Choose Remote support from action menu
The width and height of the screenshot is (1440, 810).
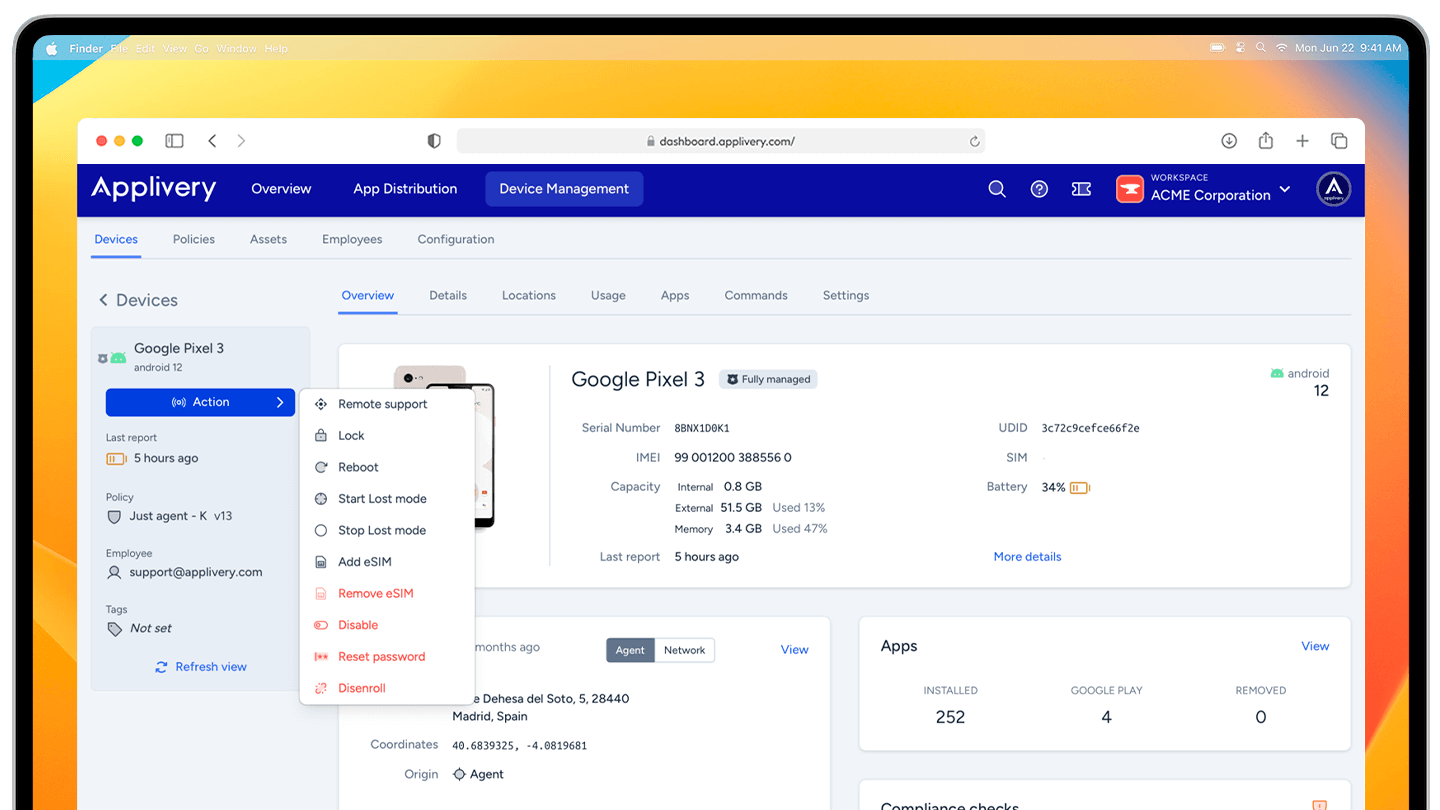386,404
